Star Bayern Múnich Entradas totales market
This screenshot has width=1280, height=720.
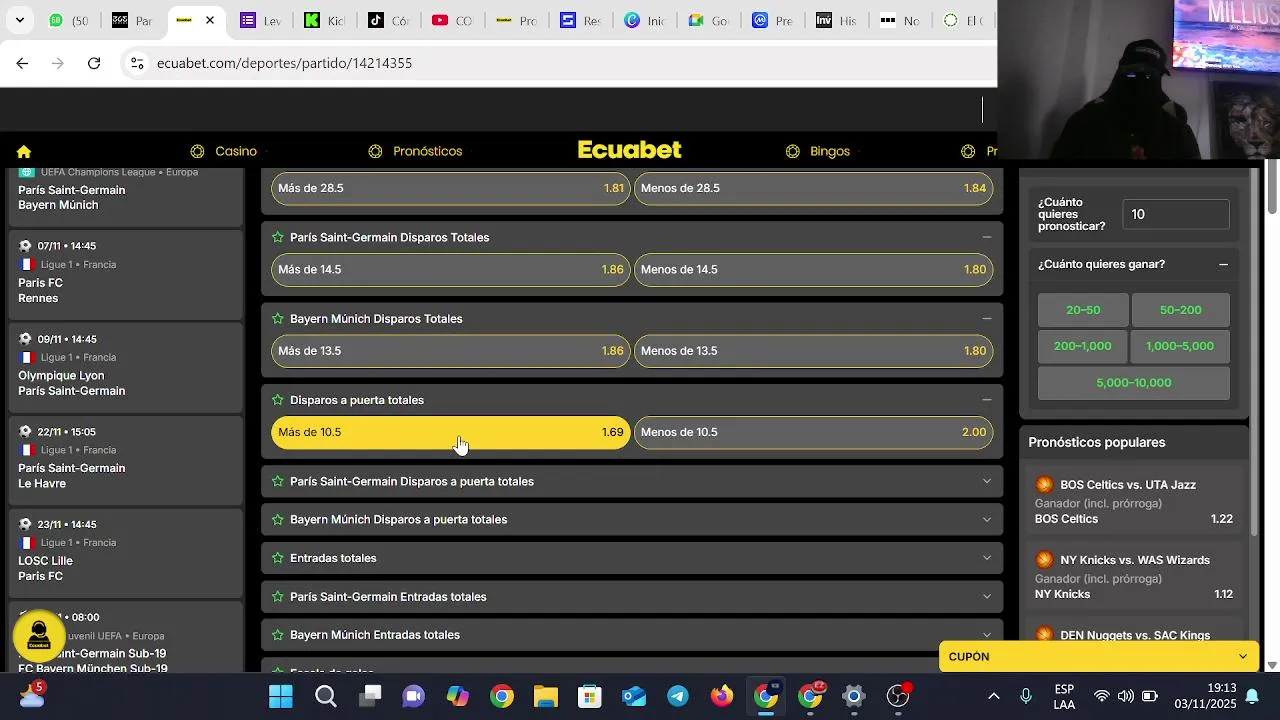(x=278, y=635)
